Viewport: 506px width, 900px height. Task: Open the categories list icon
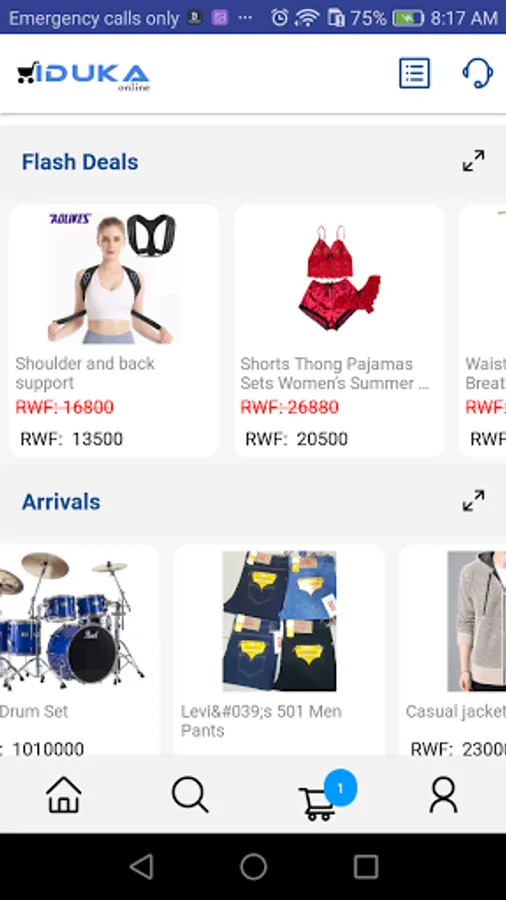414,73
